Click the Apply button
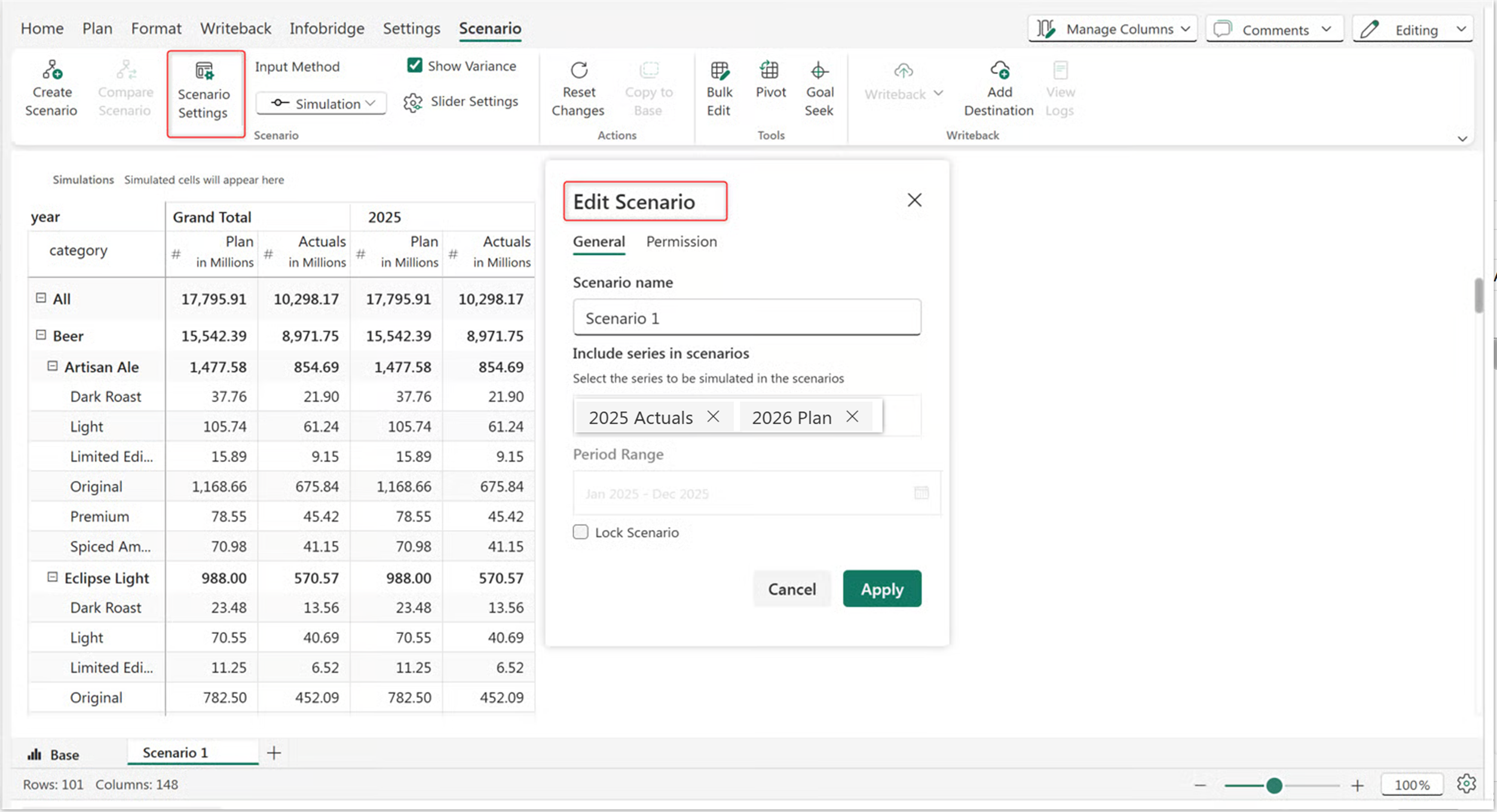Viewport: 1497px width, 812px height. click(x=881, y=589)
